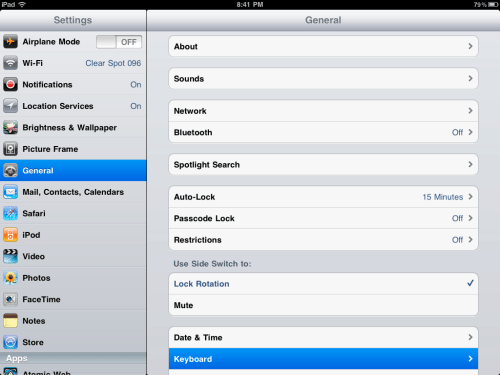Open FaceTime settings

point(73,299)
